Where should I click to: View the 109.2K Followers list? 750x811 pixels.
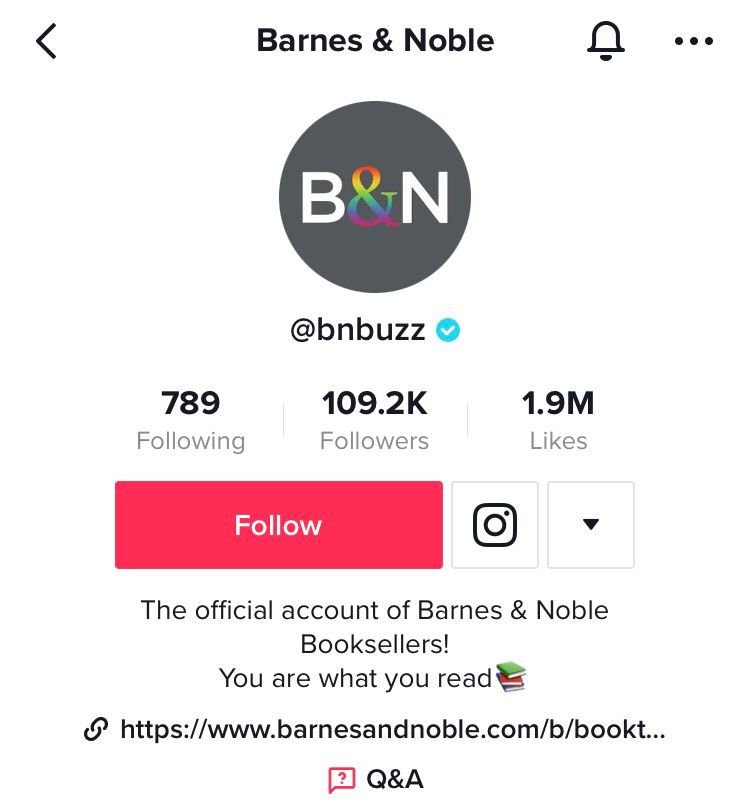coord(374,420)
